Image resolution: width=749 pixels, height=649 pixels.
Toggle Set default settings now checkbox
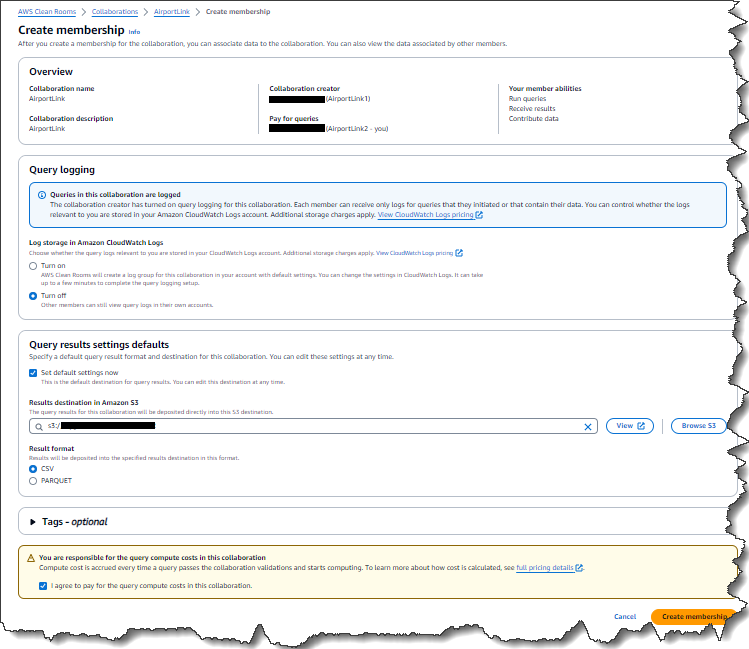click(x=33, y=372)
